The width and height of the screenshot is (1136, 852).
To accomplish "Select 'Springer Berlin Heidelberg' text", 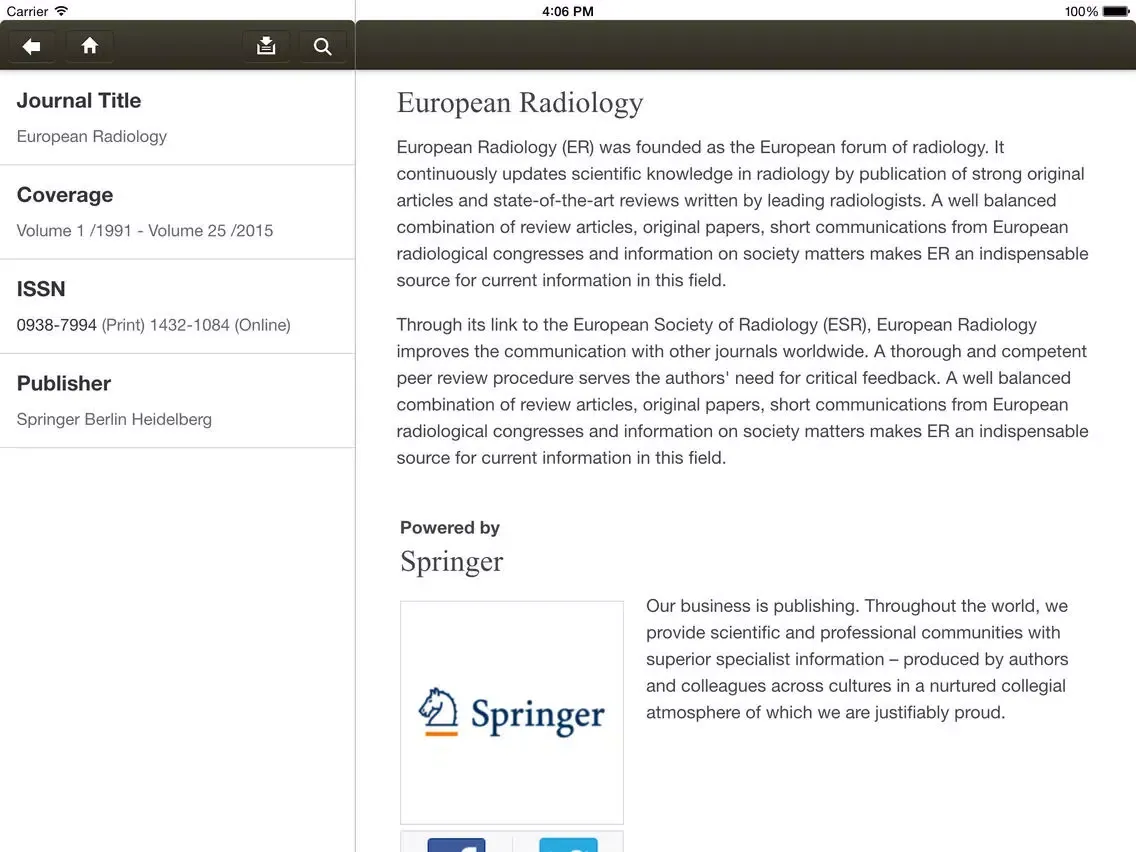I will [114, 419].
